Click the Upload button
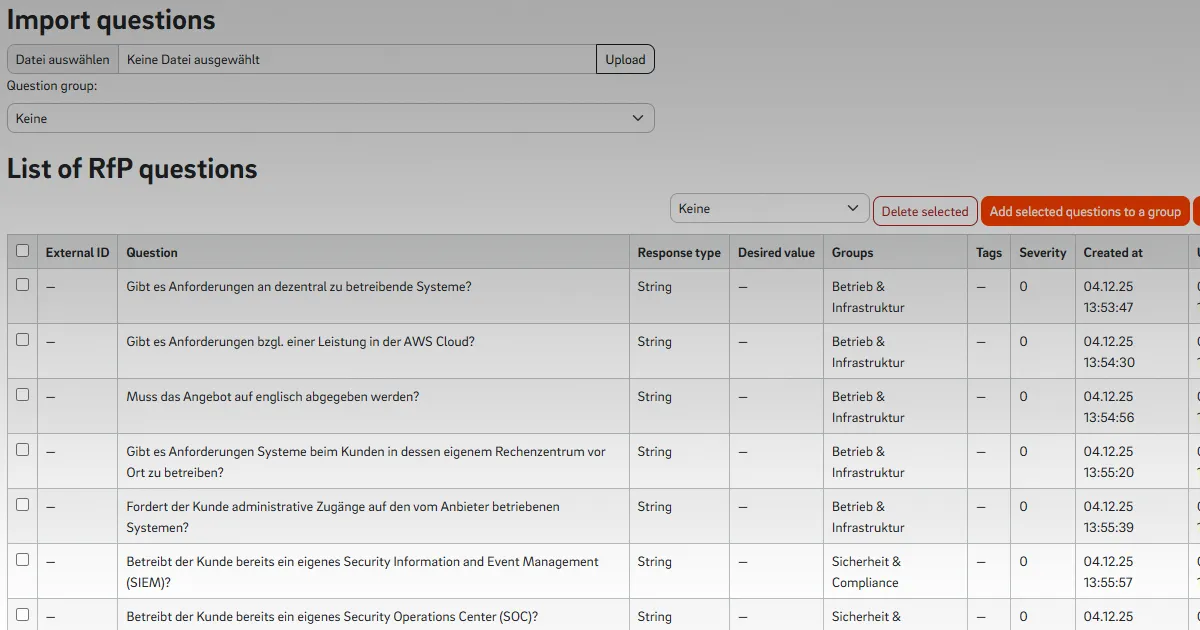Image resolution: width=1200 pixels, height=630 pixels. 625,60
